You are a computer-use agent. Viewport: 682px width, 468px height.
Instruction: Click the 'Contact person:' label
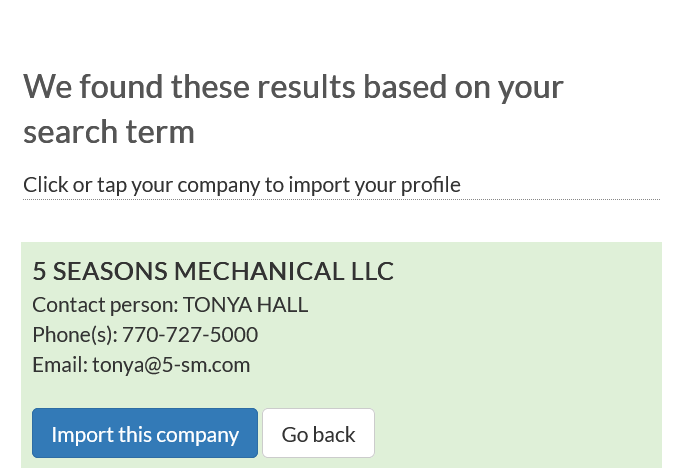[105, 305]
